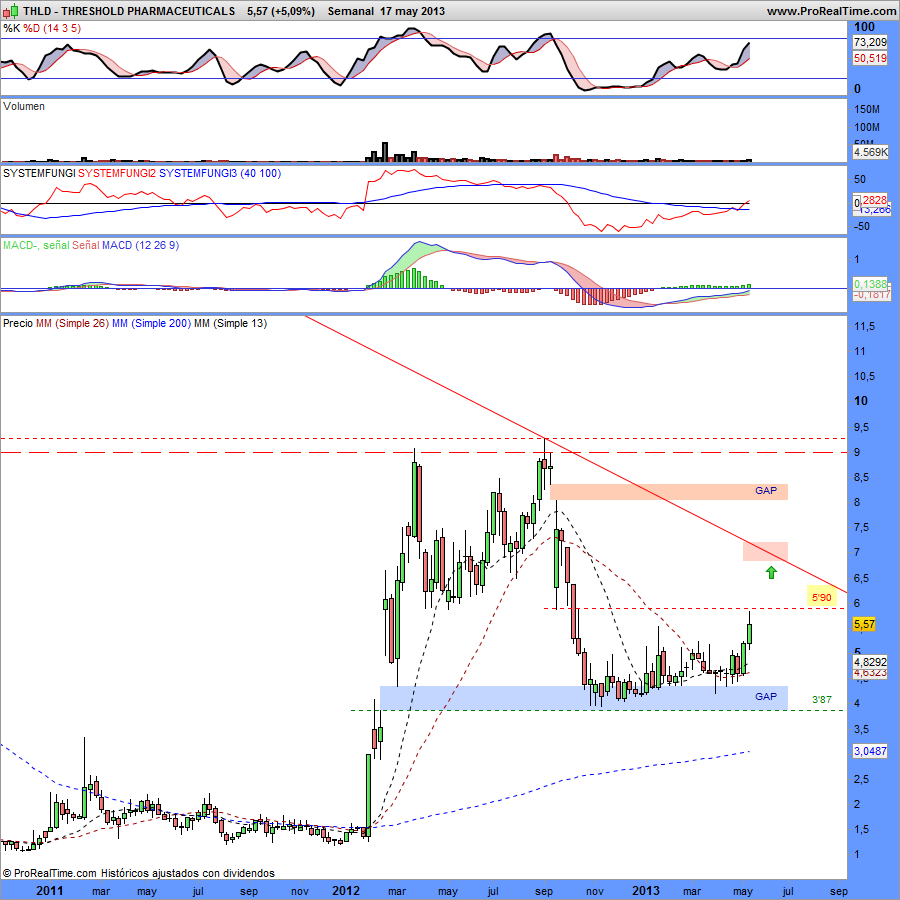Click the 2013 year on the time axis

pos(646,891)
